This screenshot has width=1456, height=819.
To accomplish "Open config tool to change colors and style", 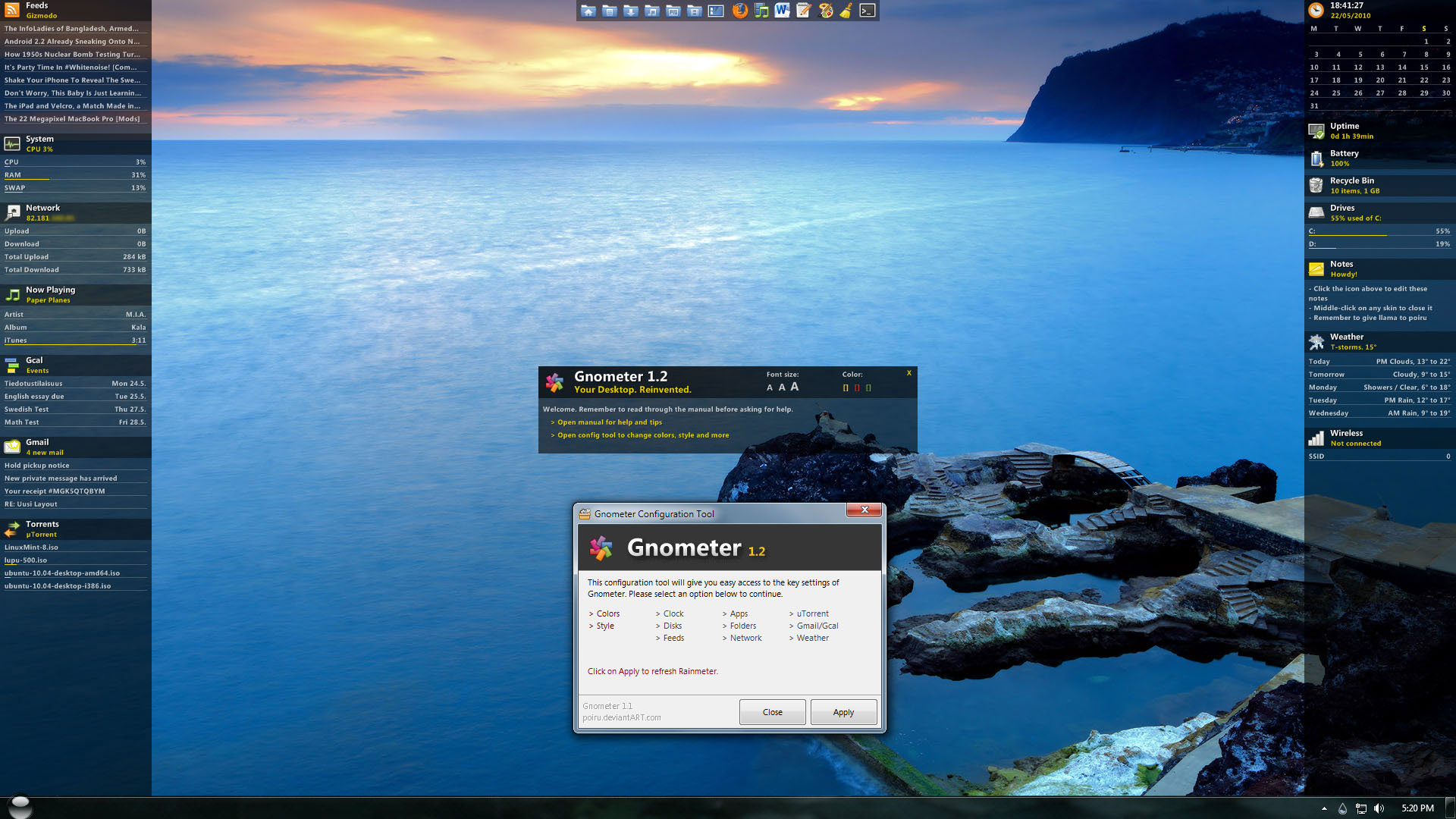I will click(643, 434).
